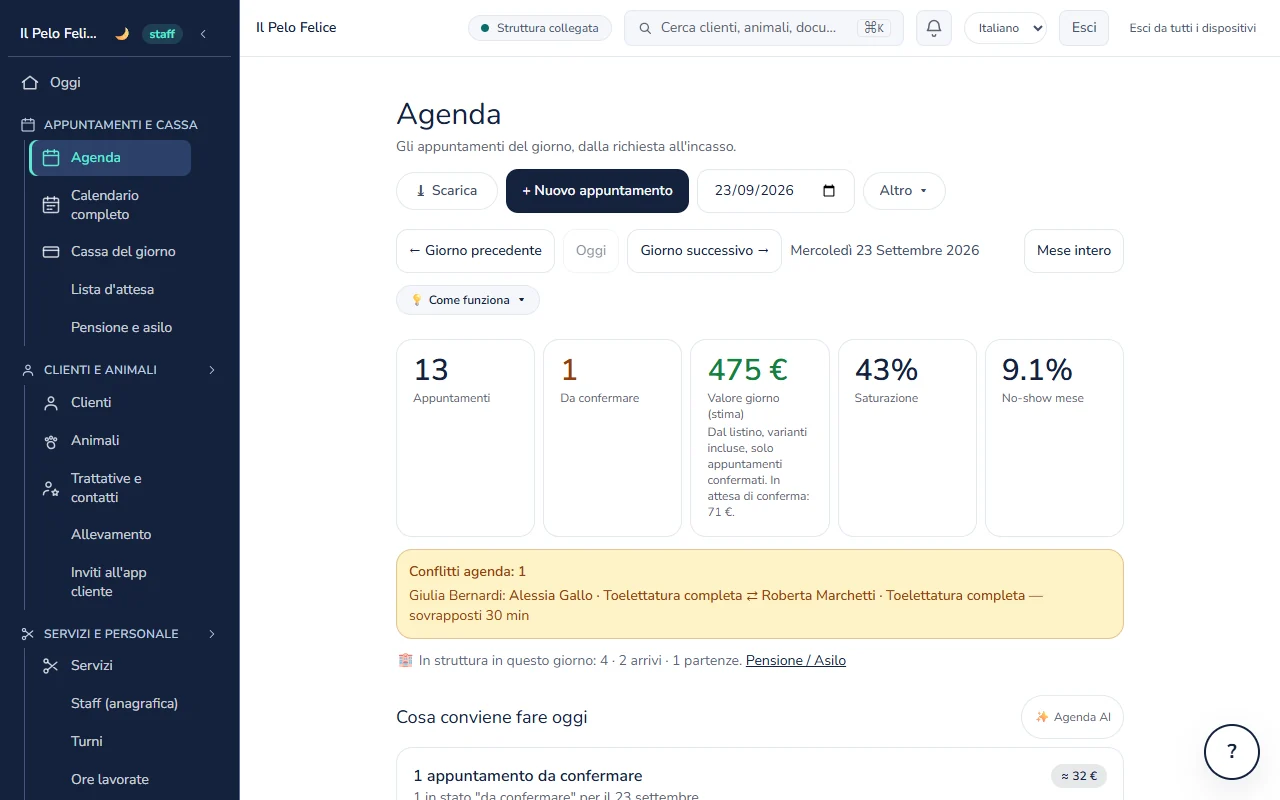Click the Conflitti agenda: 1 warning
The image size is (1280, 800).
pyautogui.click(x=760, y=594)
